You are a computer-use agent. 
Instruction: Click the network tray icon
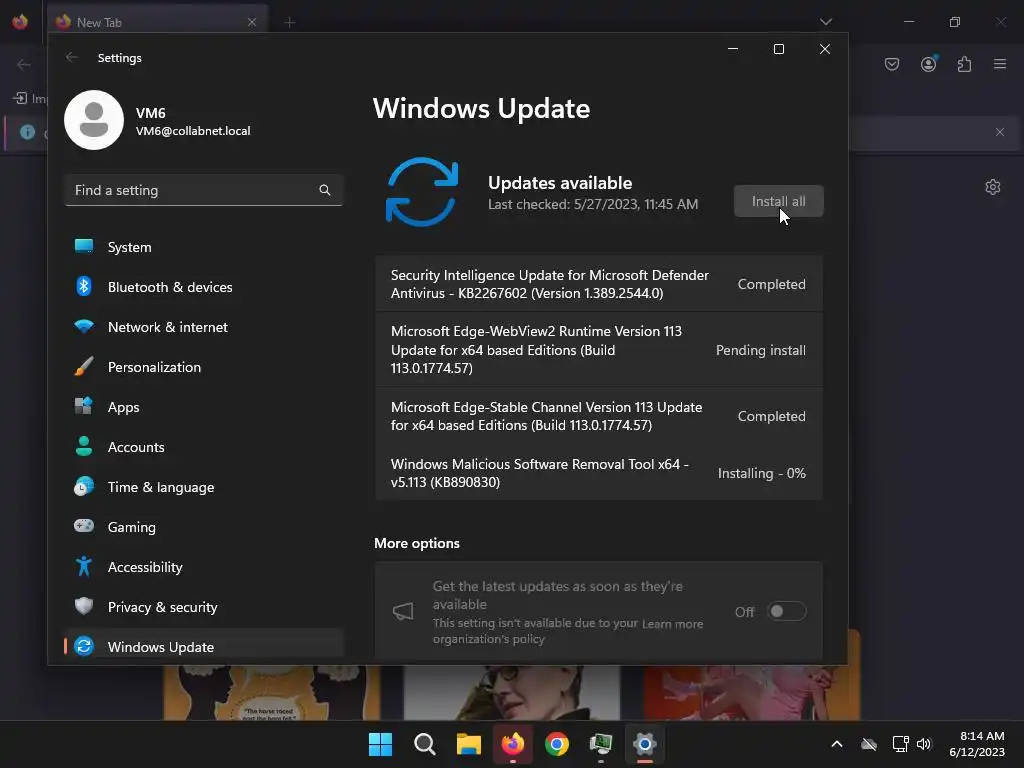(x=901, y=744)
